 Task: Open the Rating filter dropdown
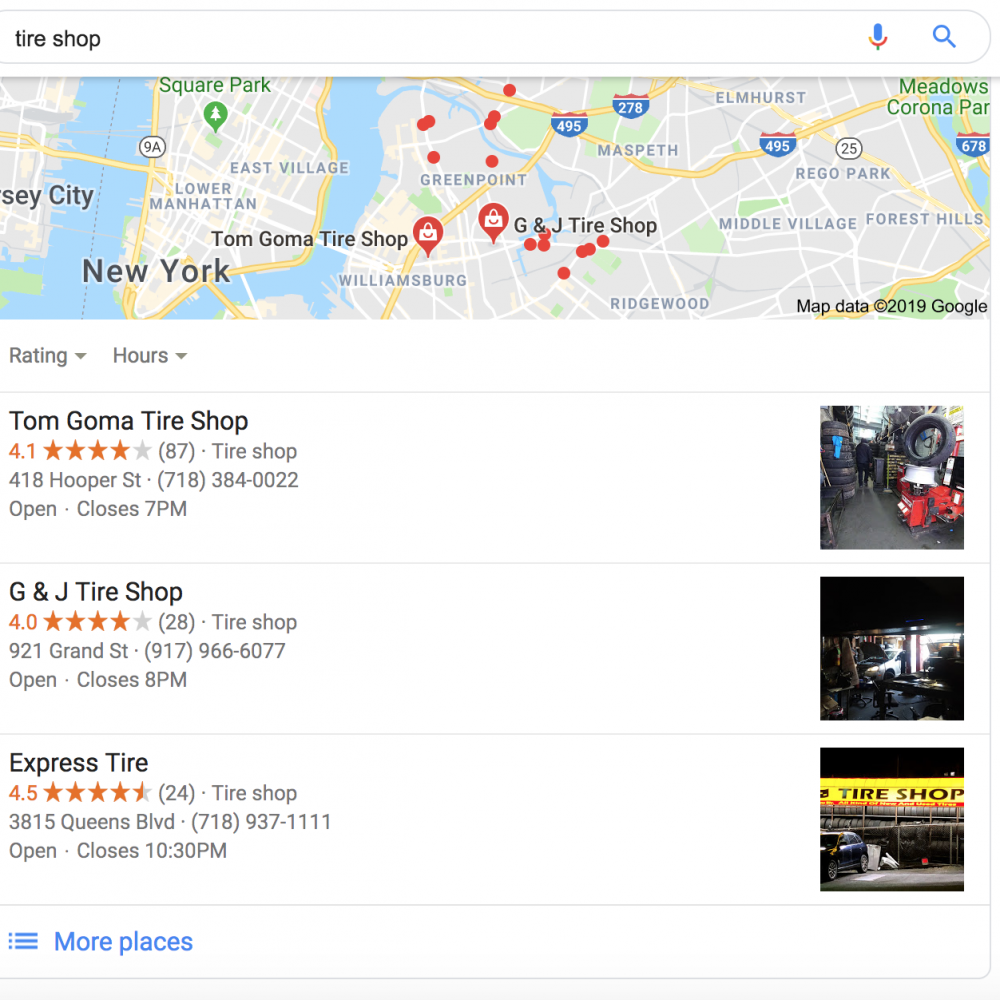pyautogui.click(x=48, y=355)
